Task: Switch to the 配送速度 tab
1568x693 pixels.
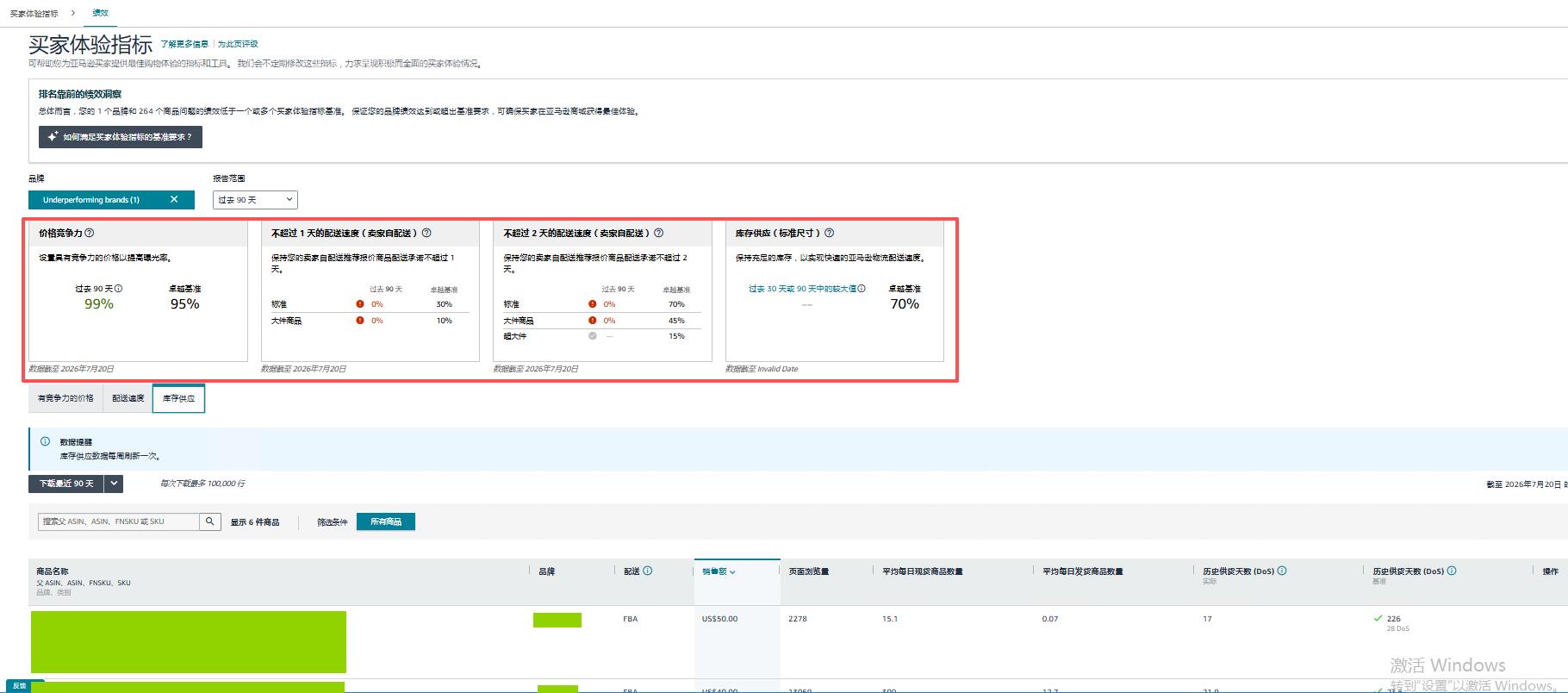Action: point(128,398)
